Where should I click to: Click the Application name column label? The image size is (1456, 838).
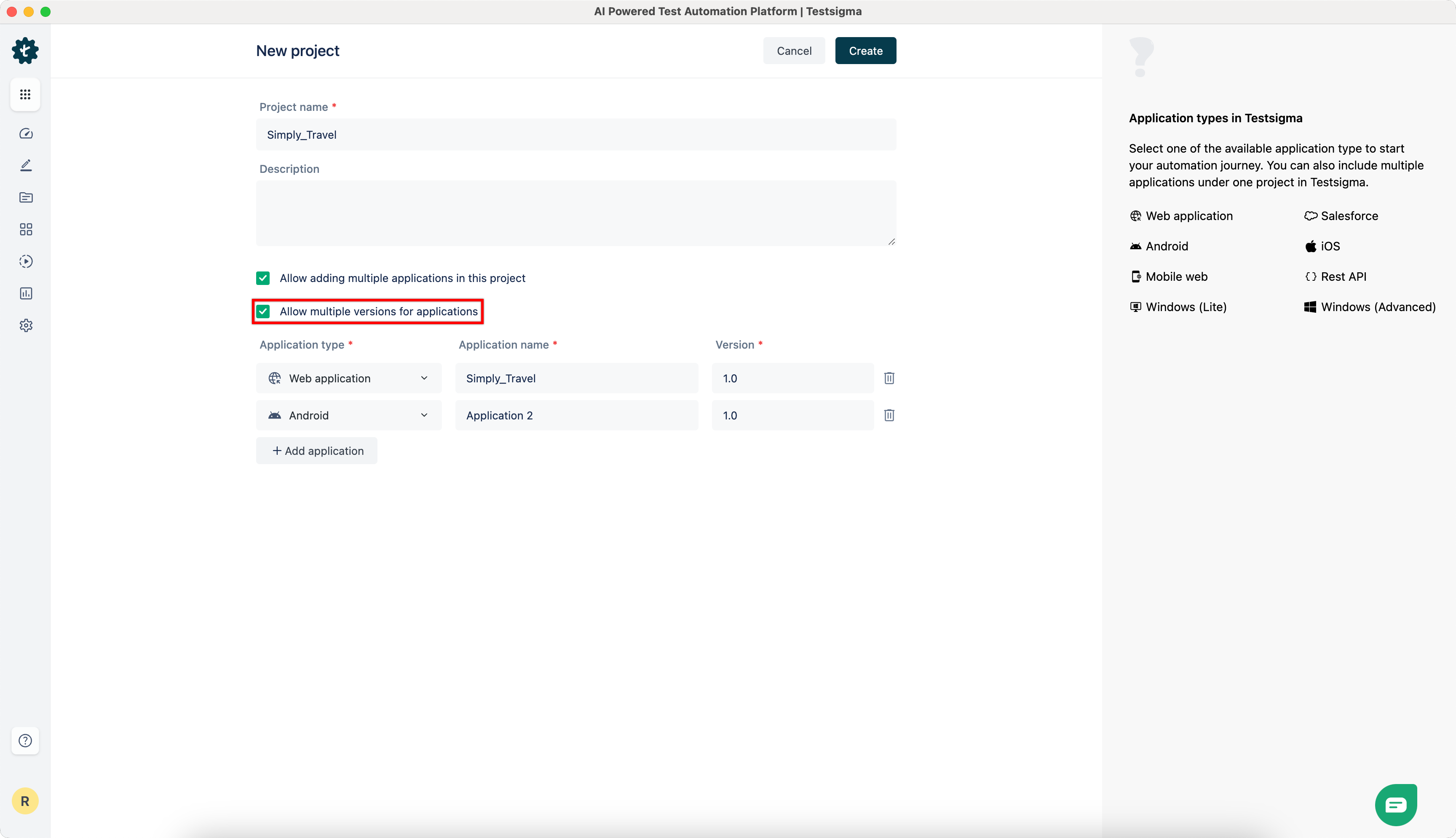(x=503, y=345)
